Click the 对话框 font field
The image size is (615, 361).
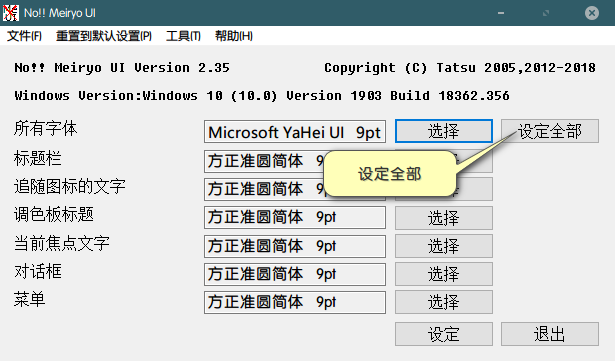295,274
